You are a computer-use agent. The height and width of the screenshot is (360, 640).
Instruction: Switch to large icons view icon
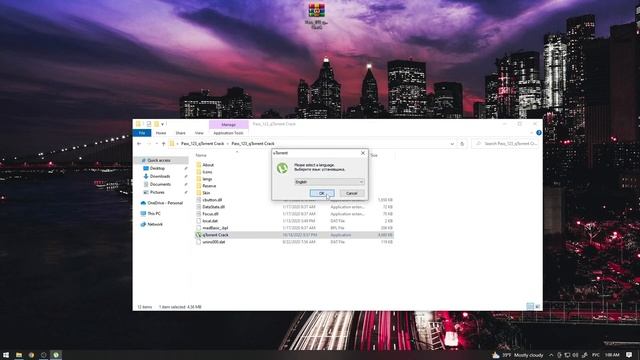(538, 307)
